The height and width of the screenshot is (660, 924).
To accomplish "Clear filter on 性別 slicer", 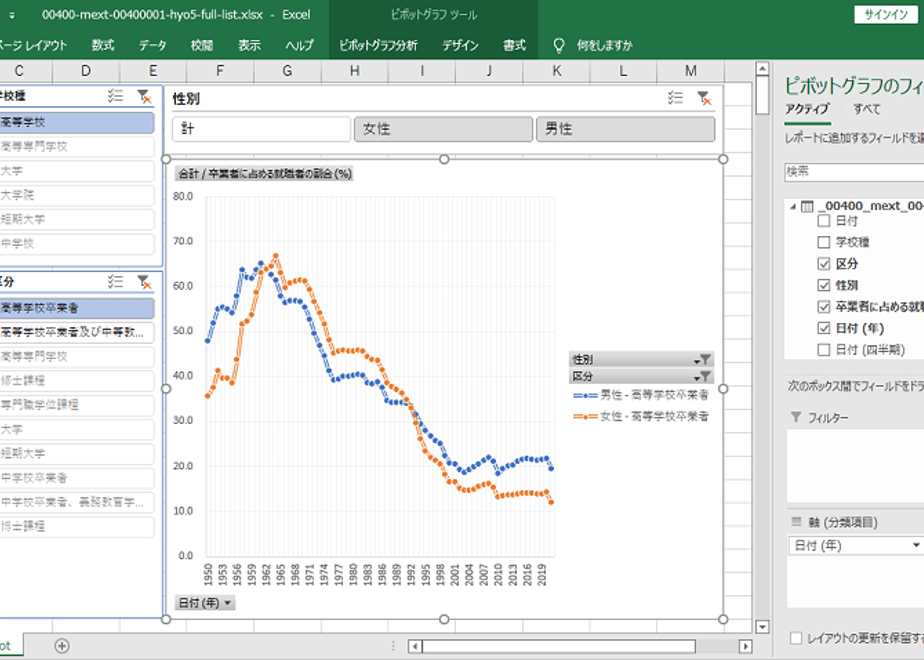I will [x=704, y=98].
